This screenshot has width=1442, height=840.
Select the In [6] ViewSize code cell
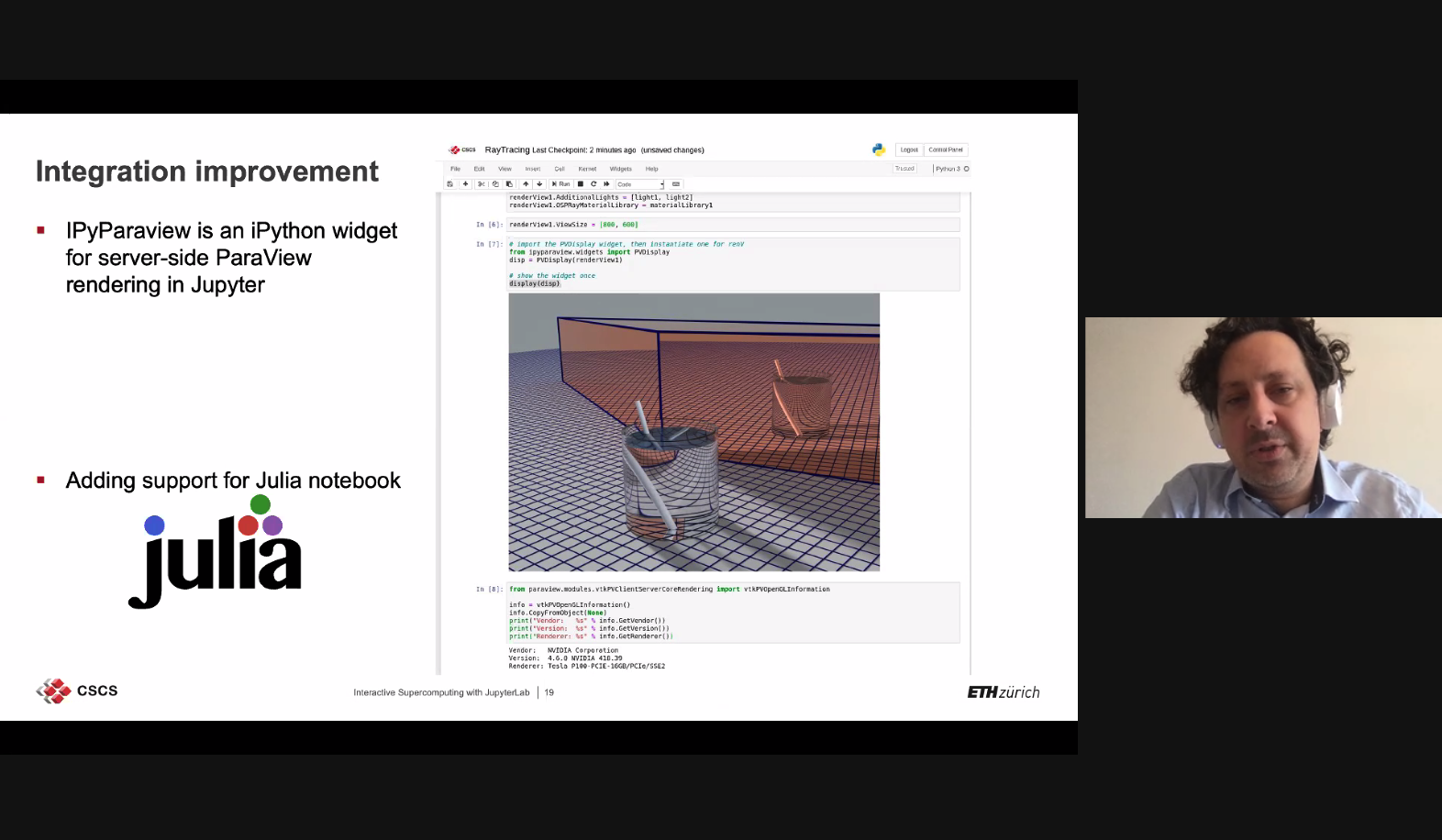point(734,225)
